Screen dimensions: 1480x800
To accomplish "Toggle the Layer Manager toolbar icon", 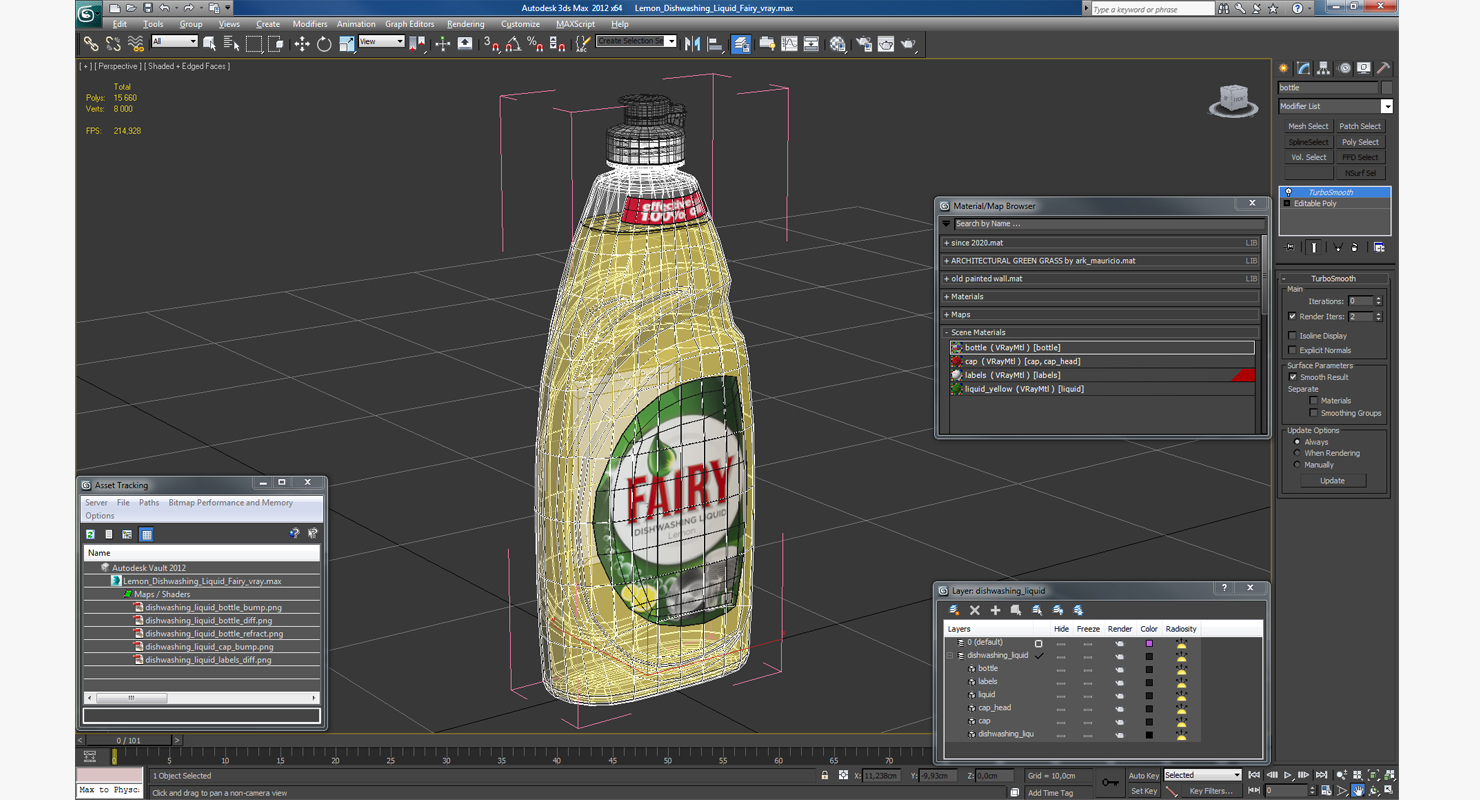I will tap(741, 44).
